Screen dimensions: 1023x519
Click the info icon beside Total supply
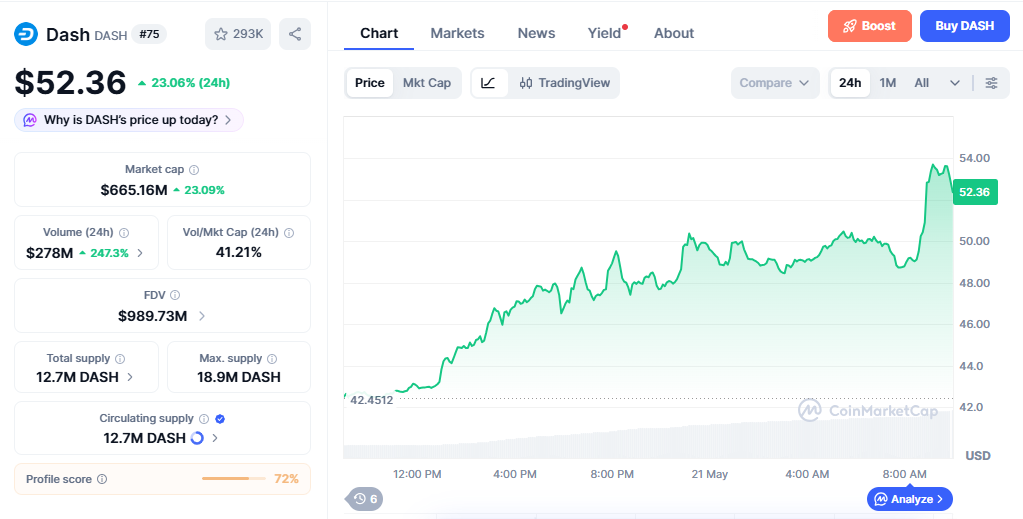click(120, 358)
